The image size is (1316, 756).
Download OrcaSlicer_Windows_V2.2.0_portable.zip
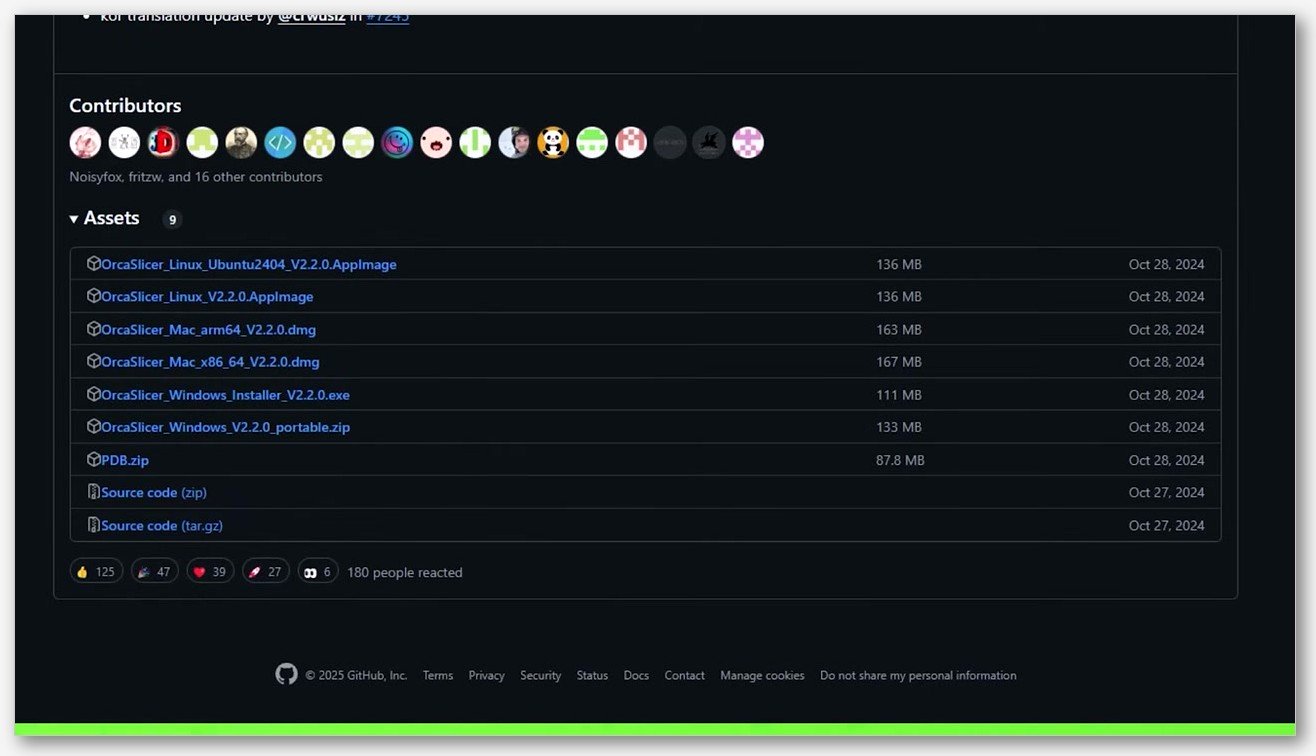(225, 427)
